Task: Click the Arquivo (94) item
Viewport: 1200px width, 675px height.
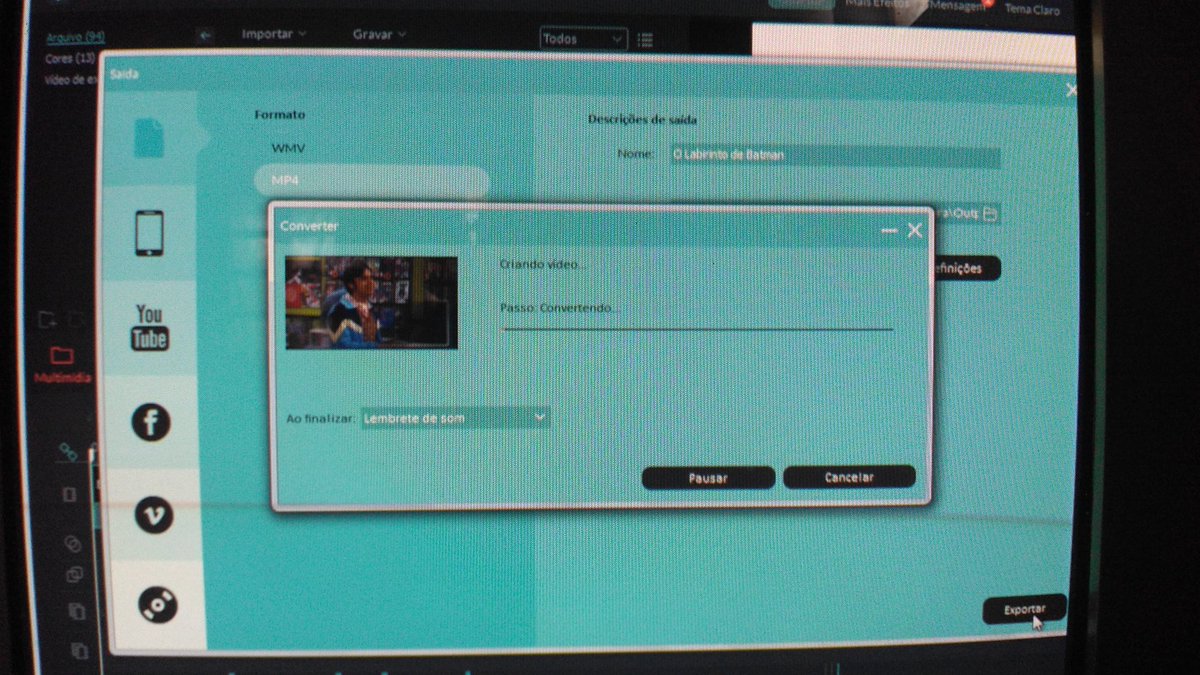Action: click(x=75, y=38)
